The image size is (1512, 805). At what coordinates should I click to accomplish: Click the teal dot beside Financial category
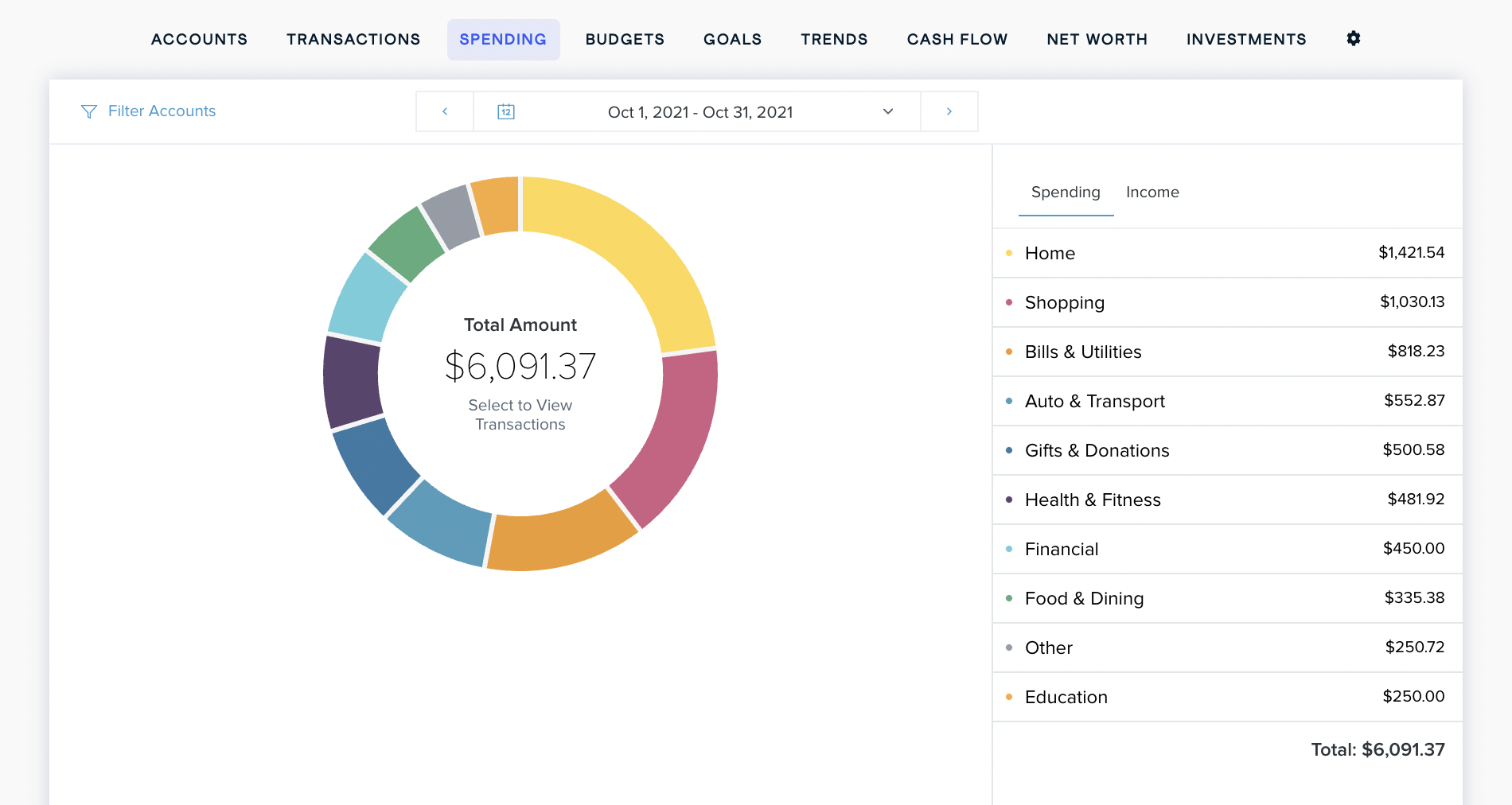tap(1007, 548)
